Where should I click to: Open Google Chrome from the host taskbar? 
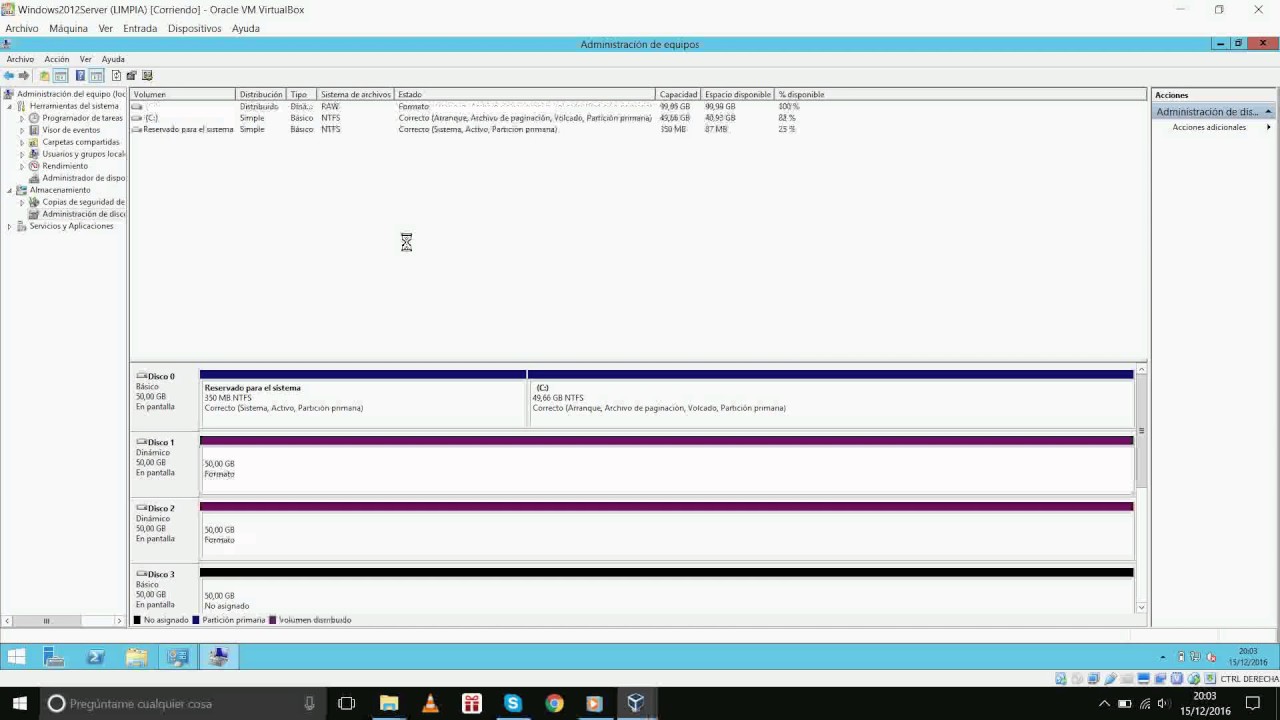554,704
